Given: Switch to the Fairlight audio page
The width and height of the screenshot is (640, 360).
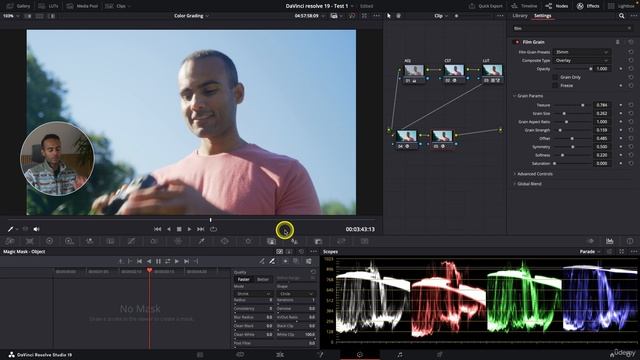Looking at the screenshot, I should click(400, 355).
